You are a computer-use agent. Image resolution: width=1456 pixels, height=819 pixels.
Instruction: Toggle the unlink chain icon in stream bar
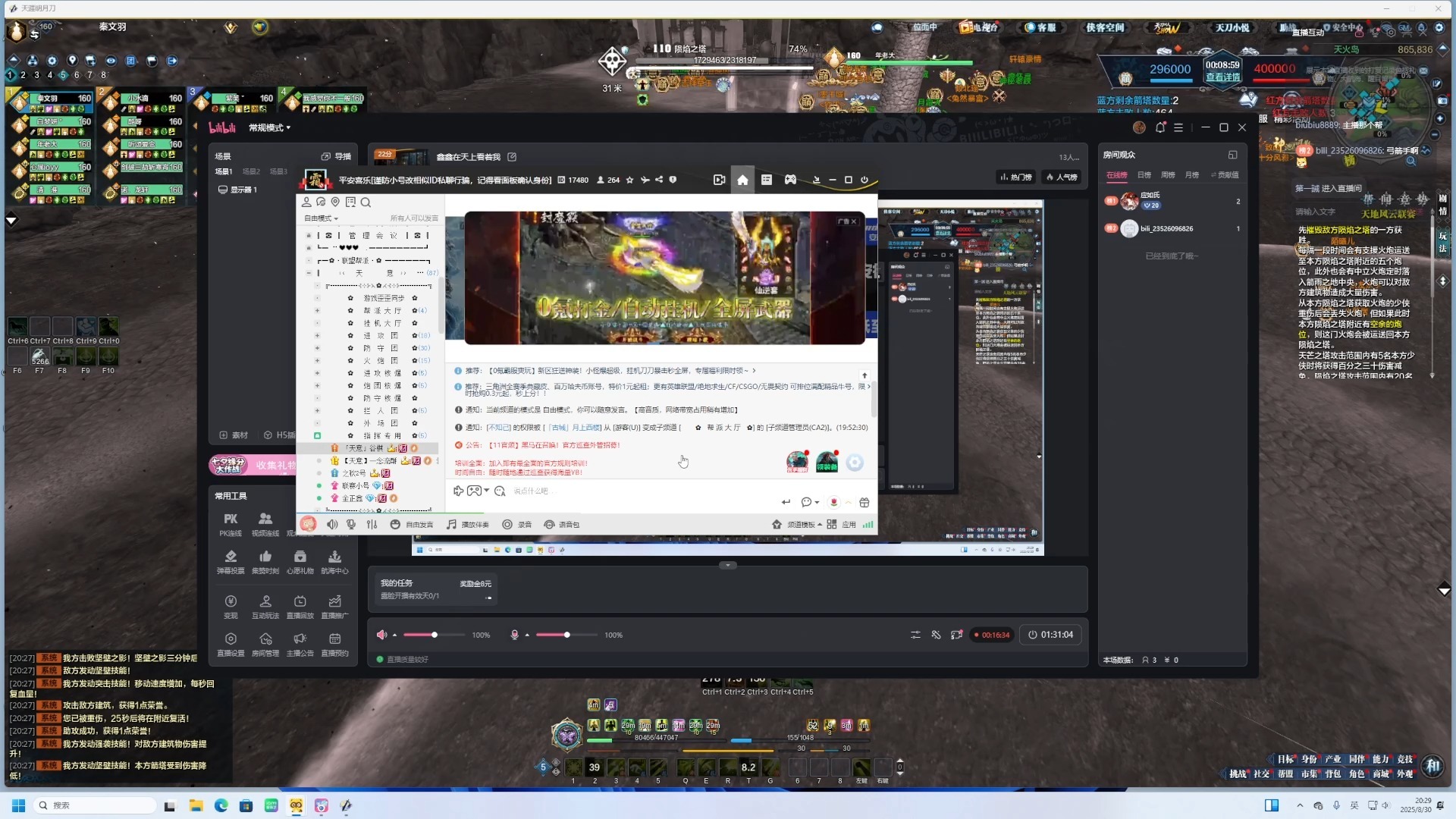pyautogui.click(x=936, y=635)
